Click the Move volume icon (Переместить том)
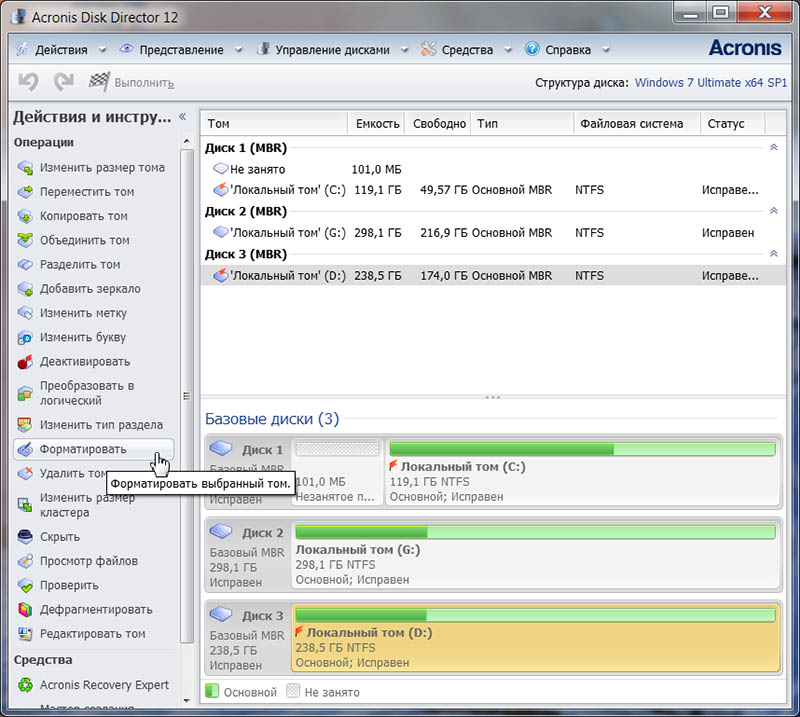This screenshot has height=717, width=800. coord(25,192)
